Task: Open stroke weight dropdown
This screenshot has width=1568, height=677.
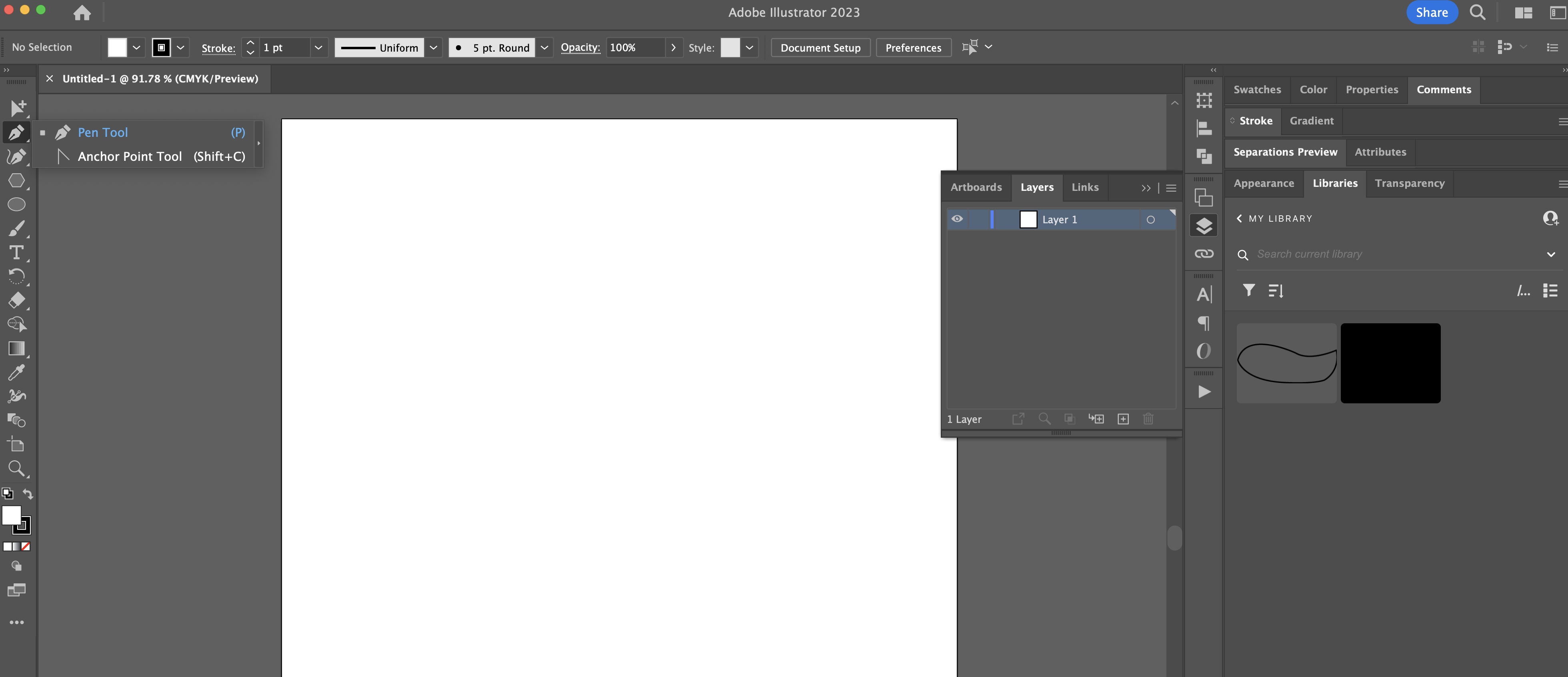Action: pos(318,48)
